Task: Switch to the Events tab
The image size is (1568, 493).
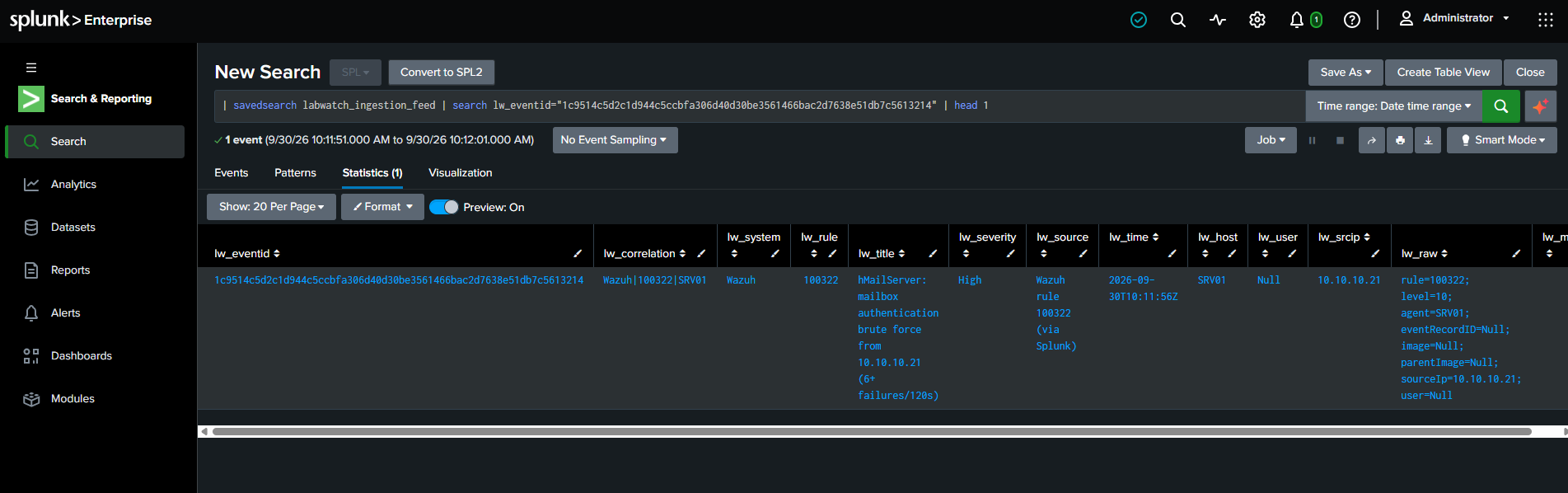Action: point(232,173)
